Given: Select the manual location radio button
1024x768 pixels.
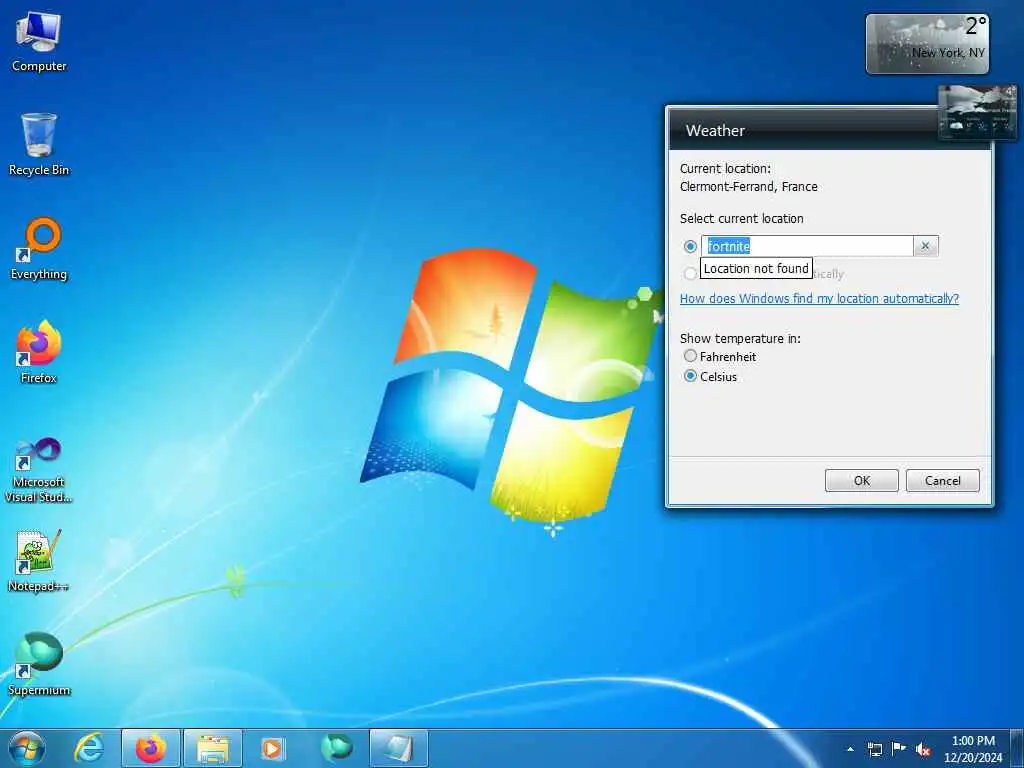Looking at the screenshot, I should click(x=690, y=247).
